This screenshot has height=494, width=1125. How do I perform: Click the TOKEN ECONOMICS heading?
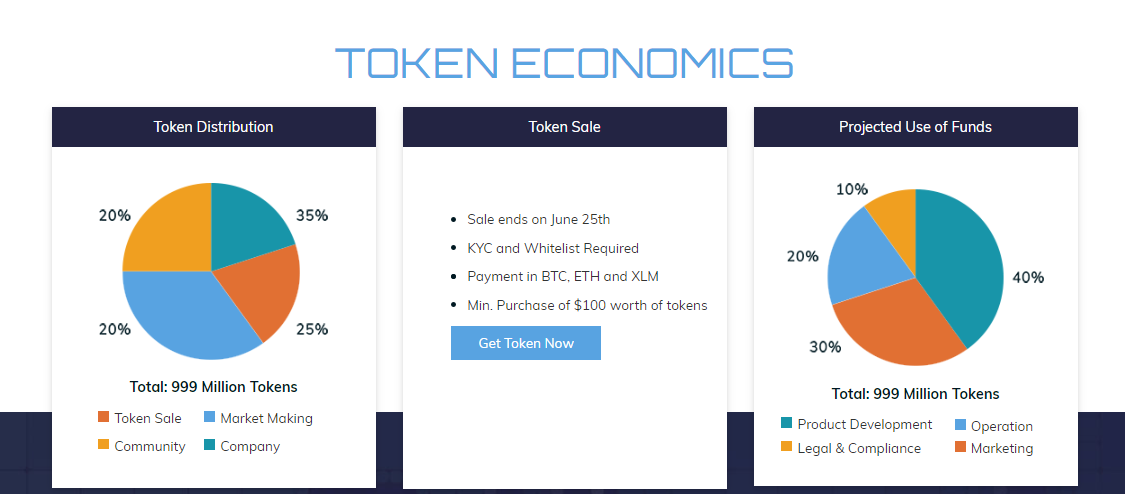point(564,62)
